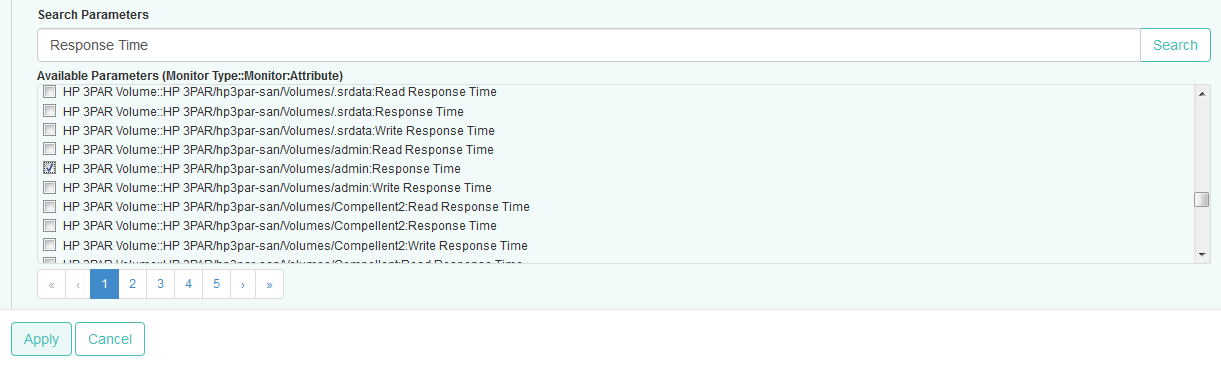Select page 3 in pagination
This screenshot has width=1221, height=365.
click(x=160, y=284)
